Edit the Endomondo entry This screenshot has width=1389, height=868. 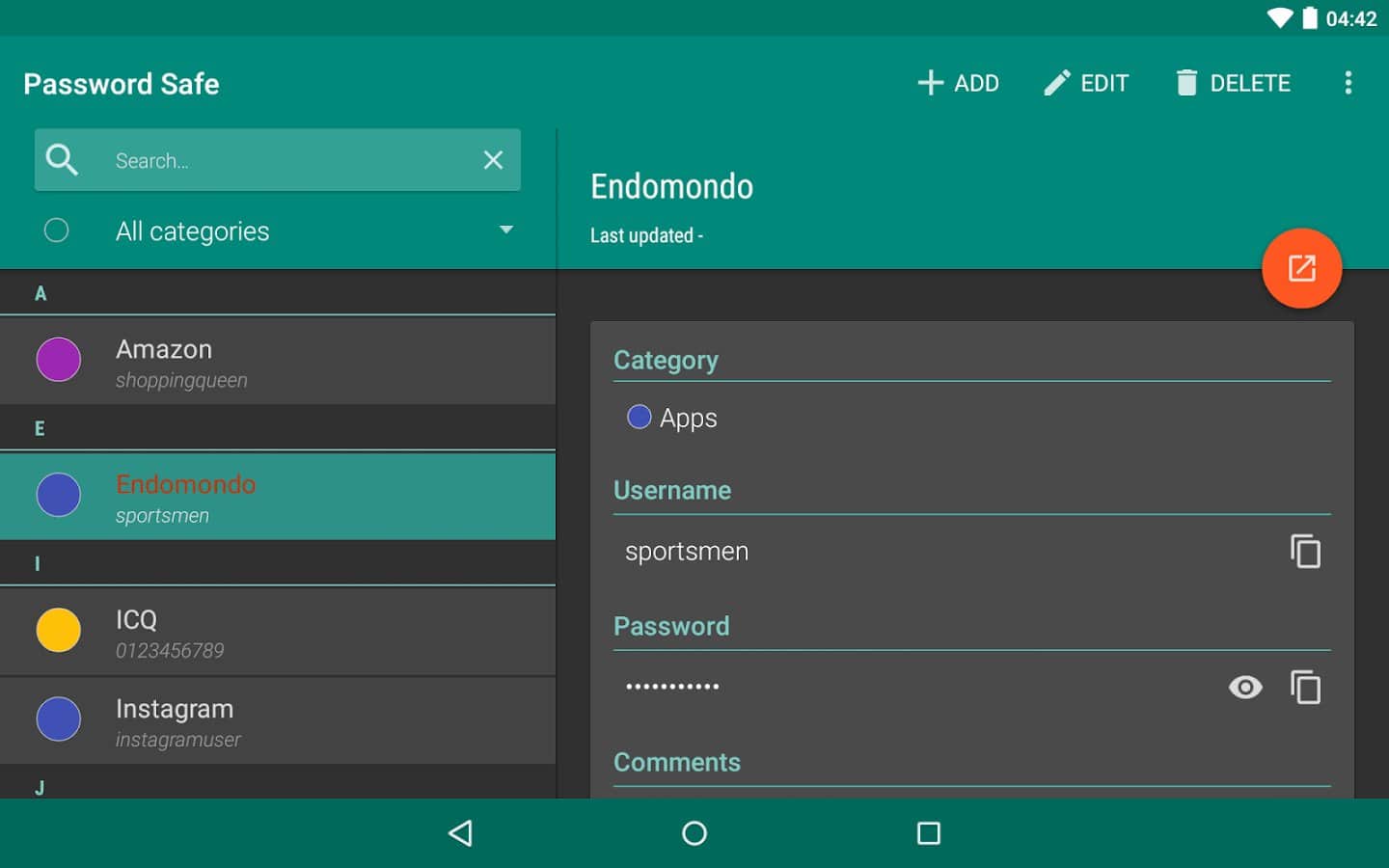(x=1086, y=83)
